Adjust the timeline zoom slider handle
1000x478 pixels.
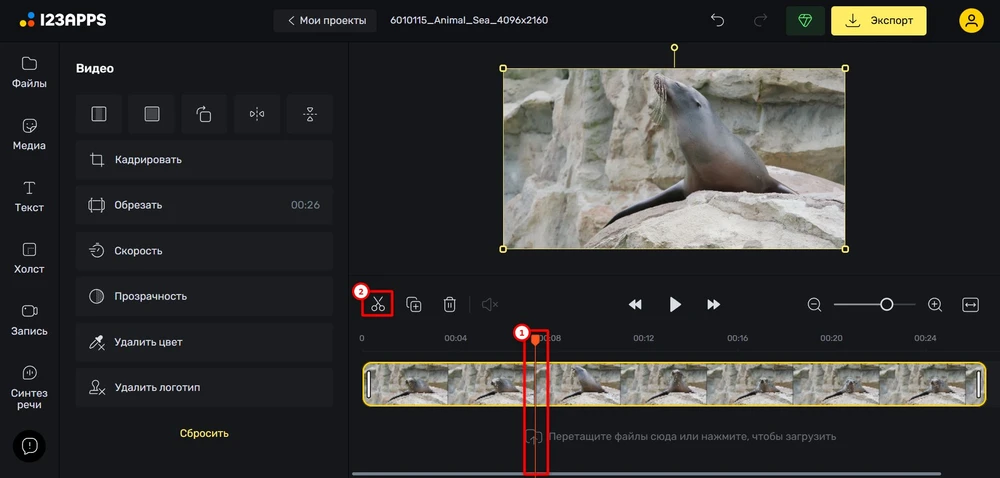(x=886, y=305)
